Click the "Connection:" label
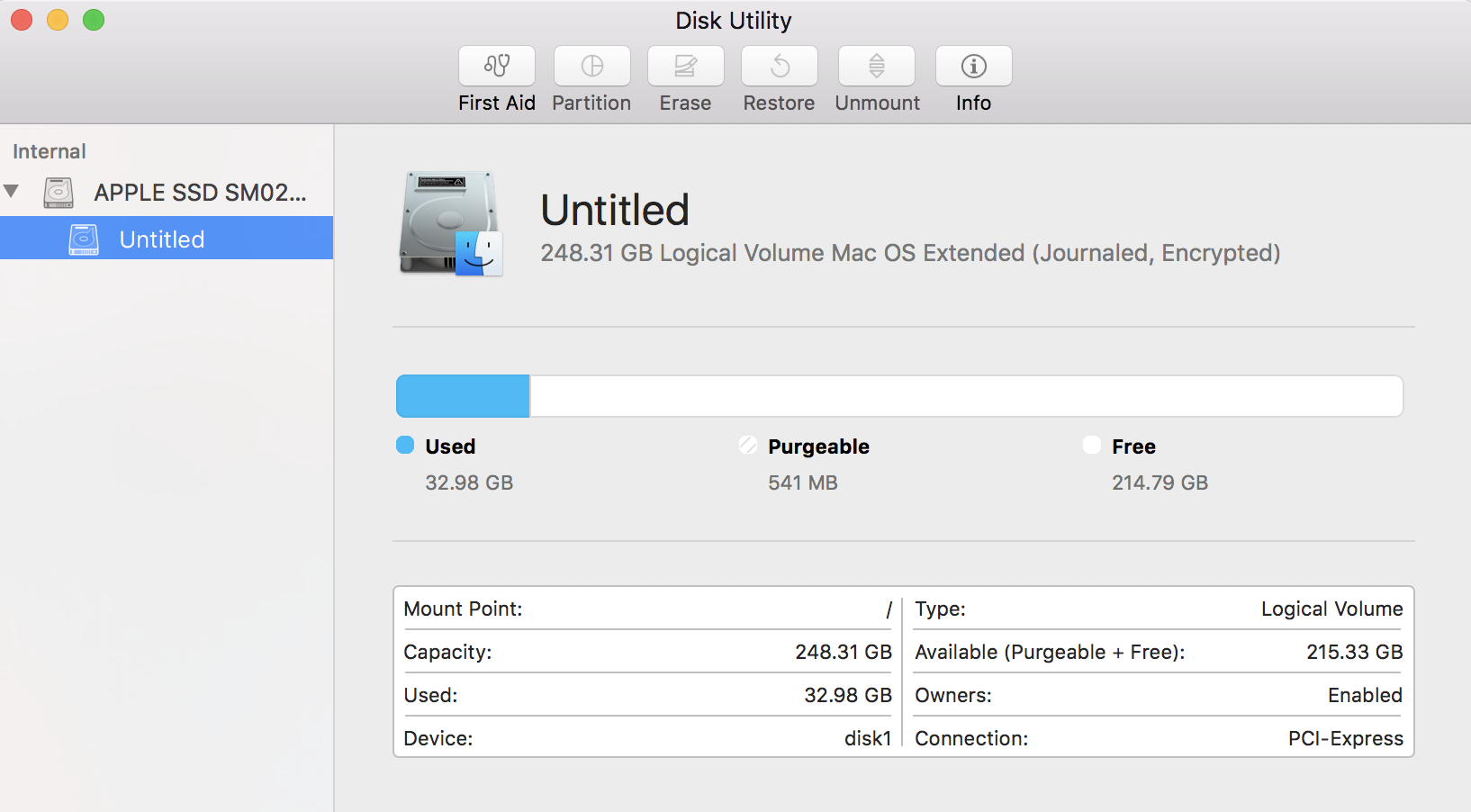Viewport: 1471px width, 812px height. (971, 738)
